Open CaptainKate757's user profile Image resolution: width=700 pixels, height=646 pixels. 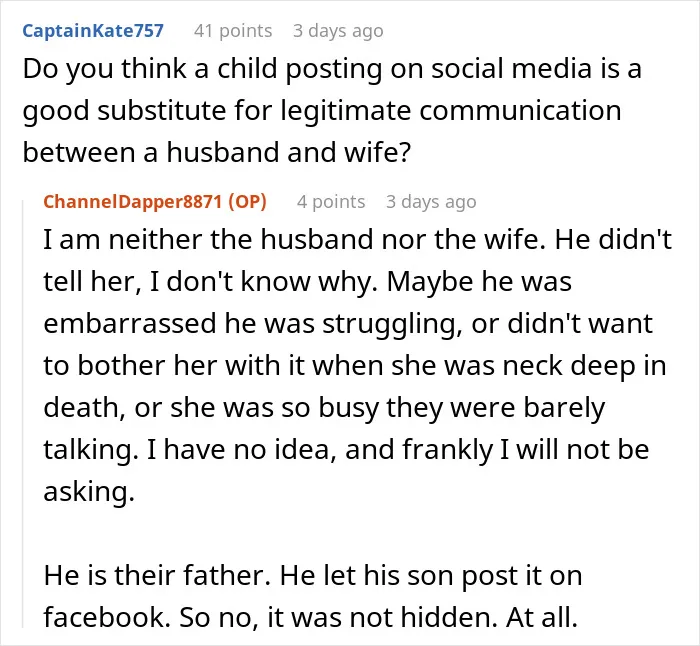pyautogui.click(x=93, y=31)
